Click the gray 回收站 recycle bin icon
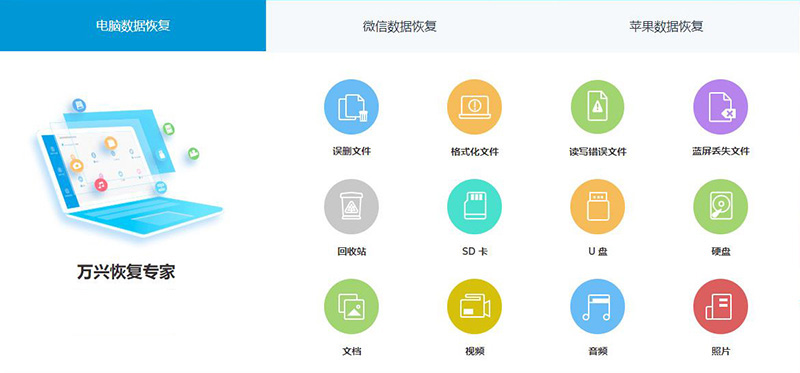 click(352, 207)
